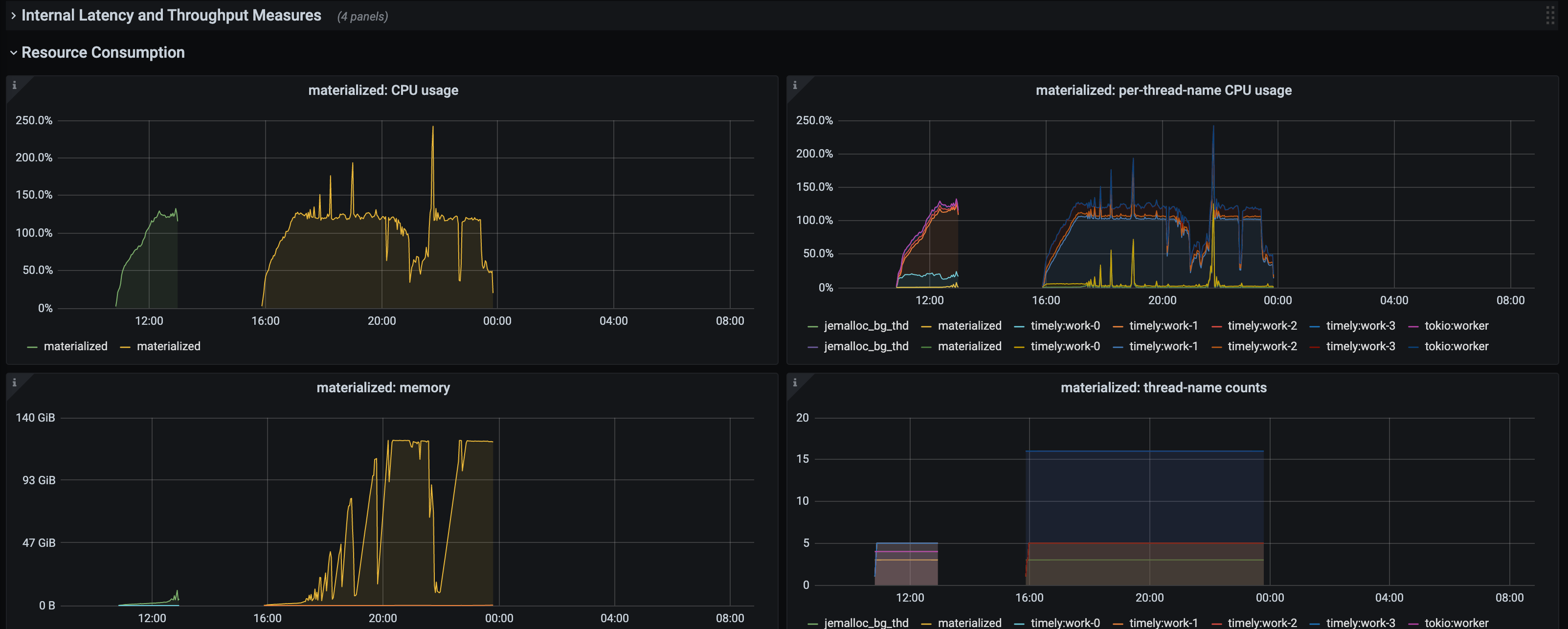Expand Internal Latency and Throughput Measures row
Screen dimensions: 1568x629
pyautogui.click(x=171, y=15)
